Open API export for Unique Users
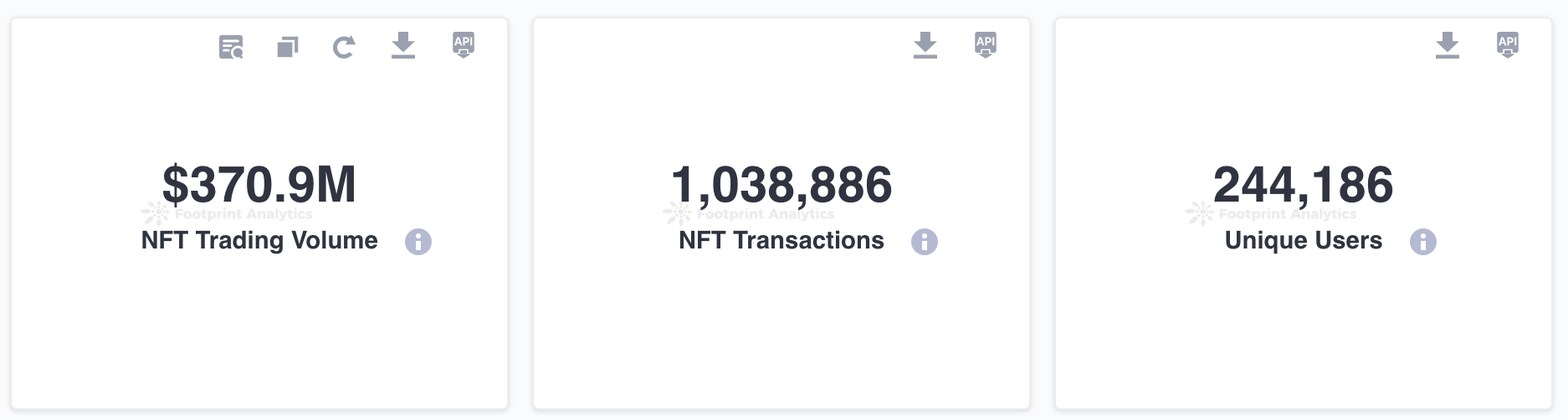 tap(1508, 45)
